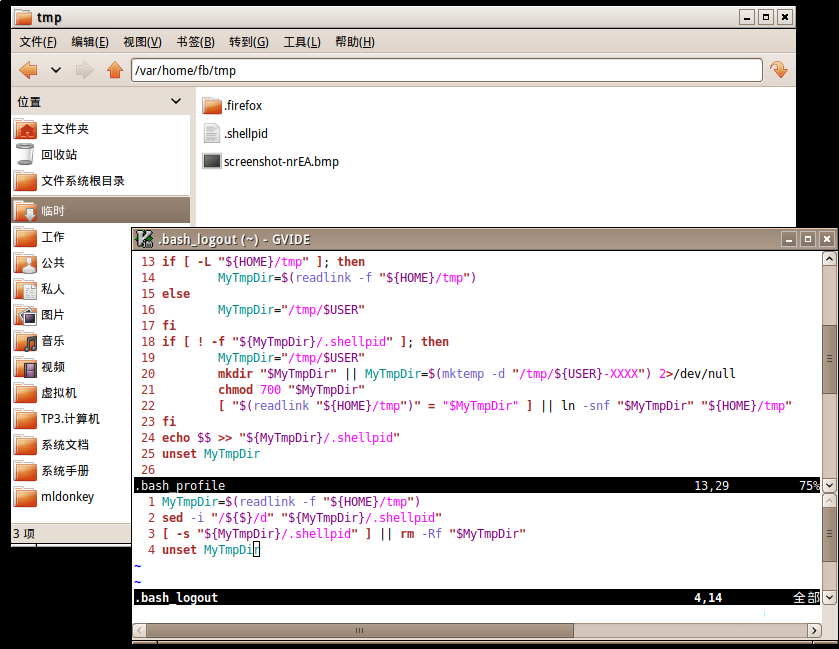Click the go/jump arrow beside path bar

tap(779, 70)
